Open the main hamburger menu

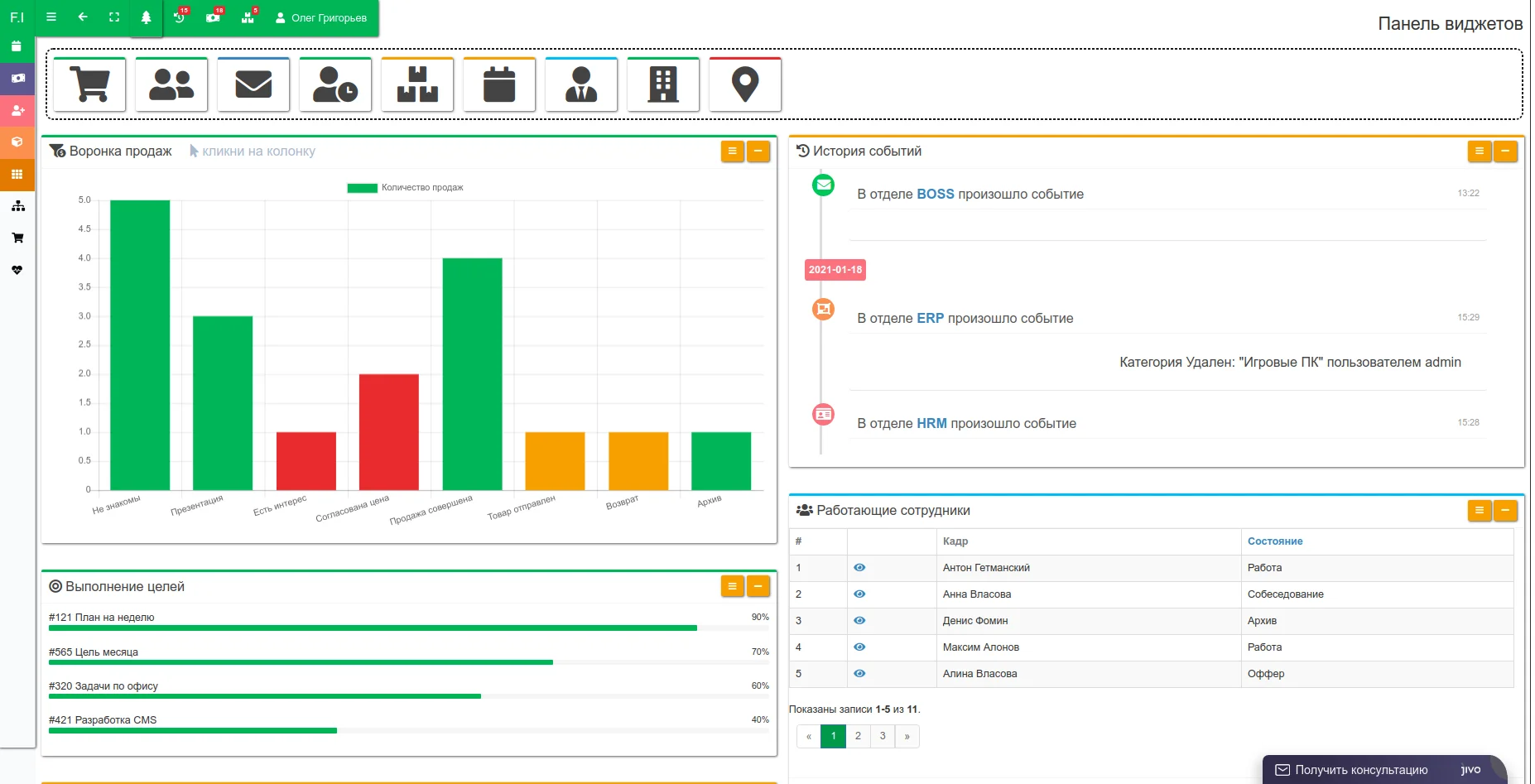point(51,17)
